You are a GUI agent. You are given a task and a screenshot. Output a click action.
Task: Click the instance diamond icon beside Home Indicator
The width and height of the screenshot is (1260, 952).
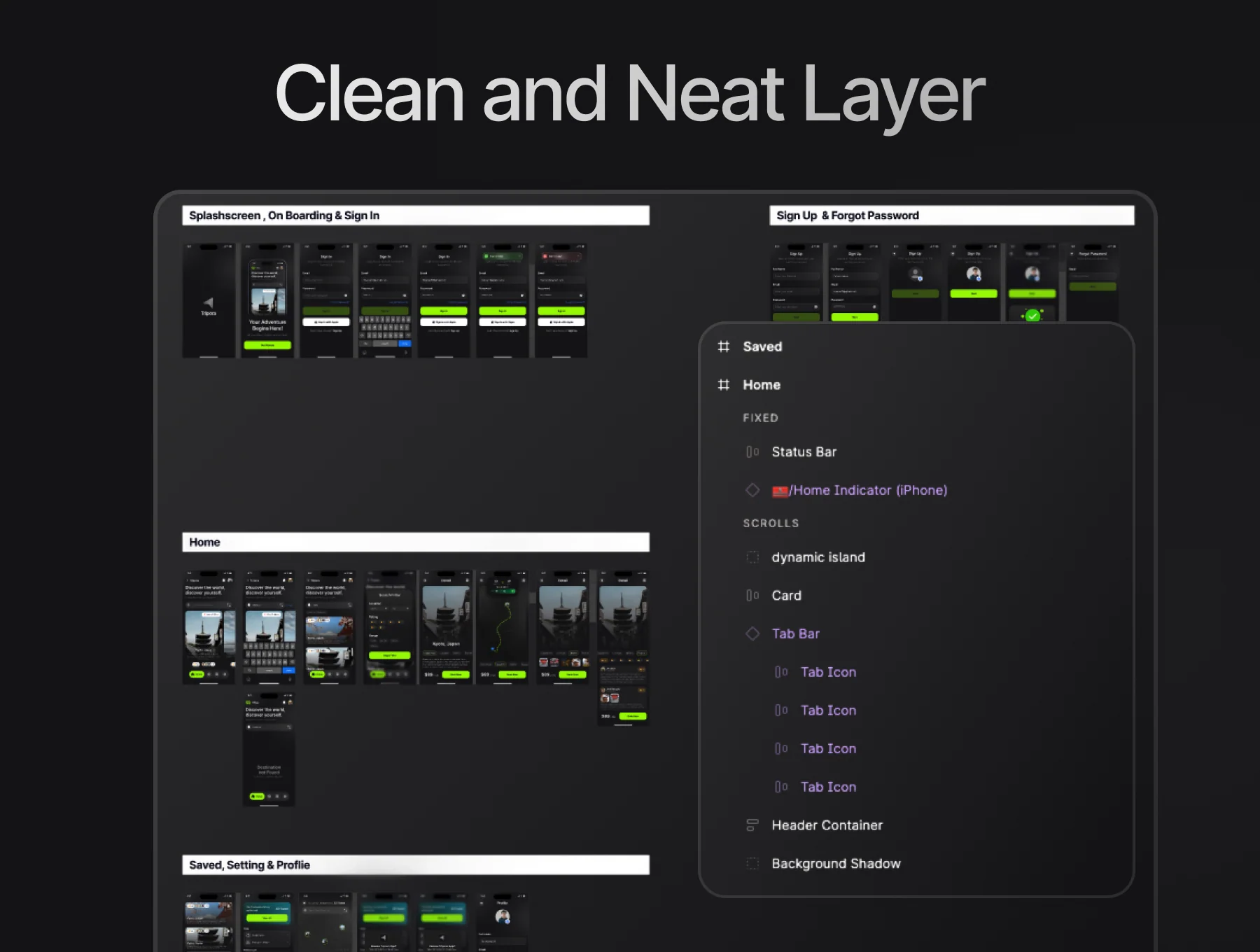[752, 490]
